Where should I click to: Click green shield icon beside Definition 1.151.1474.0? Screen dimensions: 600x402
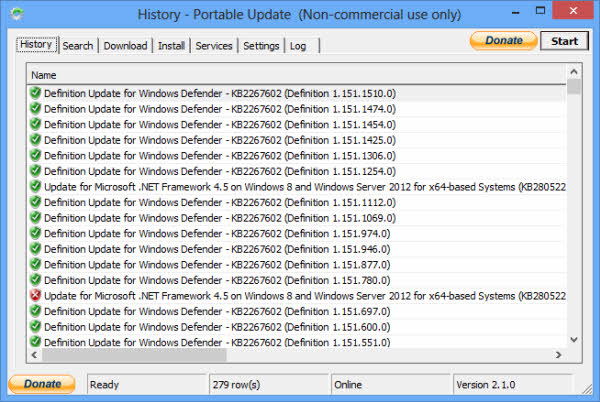pos(35,109)
